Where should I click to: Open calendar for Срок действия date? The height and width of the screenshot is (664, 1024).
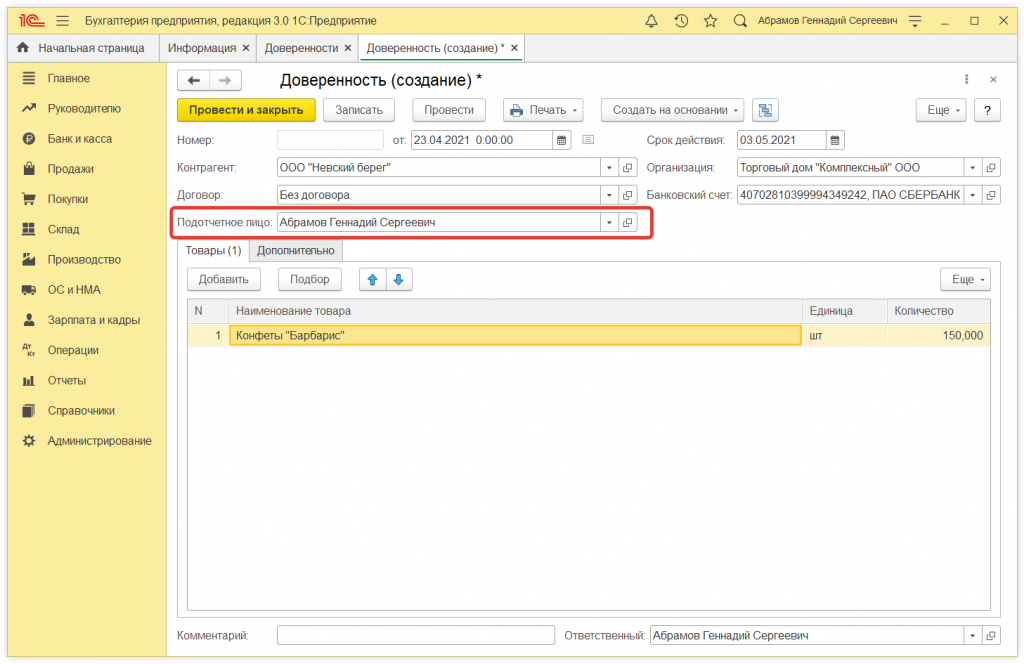[836, 140]
